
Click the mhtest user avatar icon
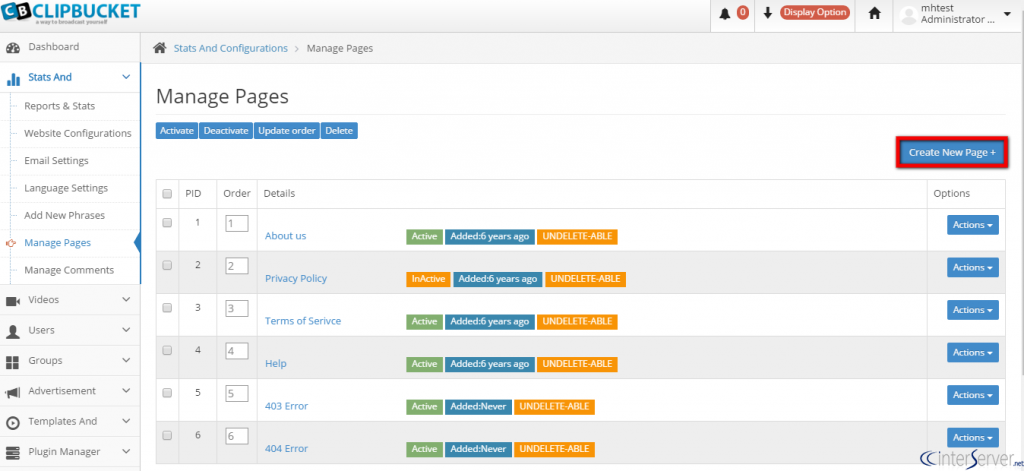point(908,15)
